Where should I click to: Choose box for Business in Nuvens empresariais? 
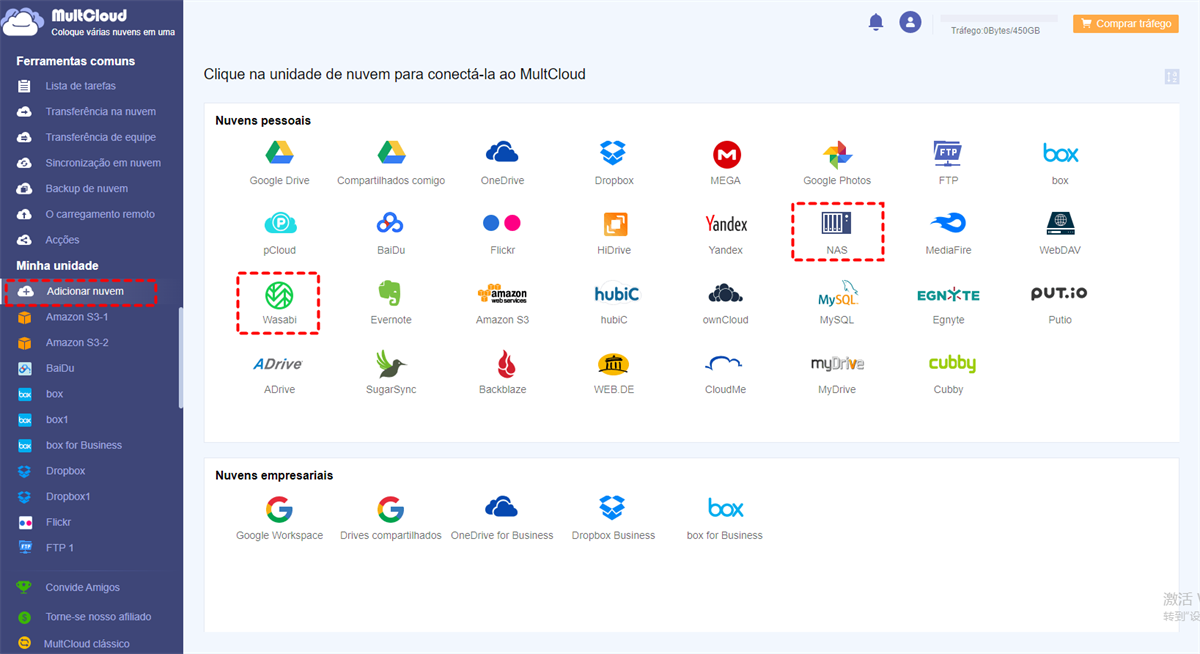[x=725, y=508]
